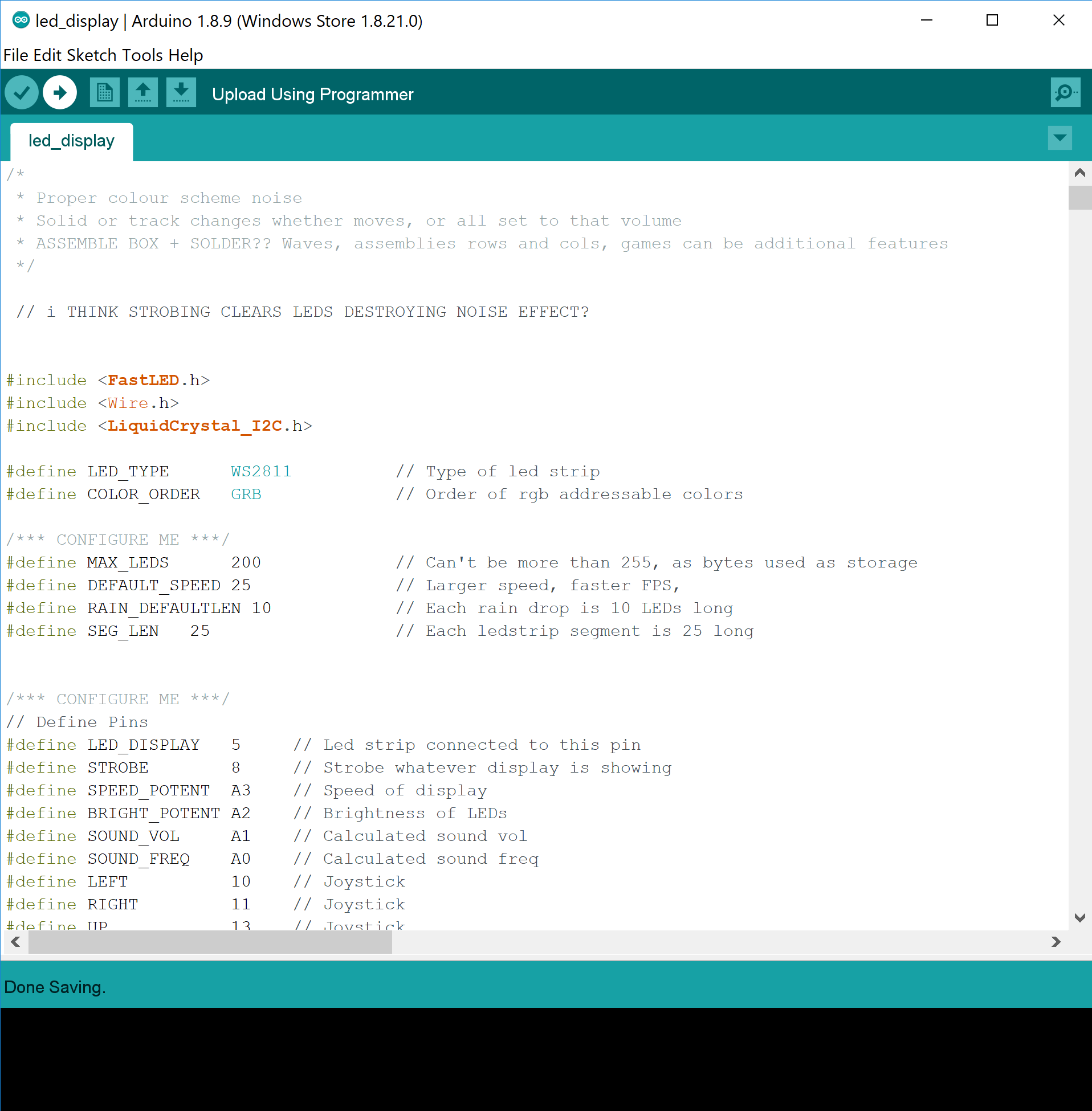The width and height of the screenshot is (1092, 1111).
Task: Open the sketch tabs dropdown arrow
Action: tap(1060, 137)
